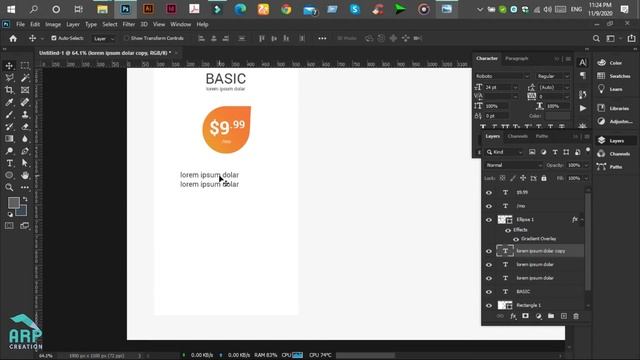Screen dimensions: 640x360
Task: Hide the Ellipse 1 layer
Action: coord(489,220)
